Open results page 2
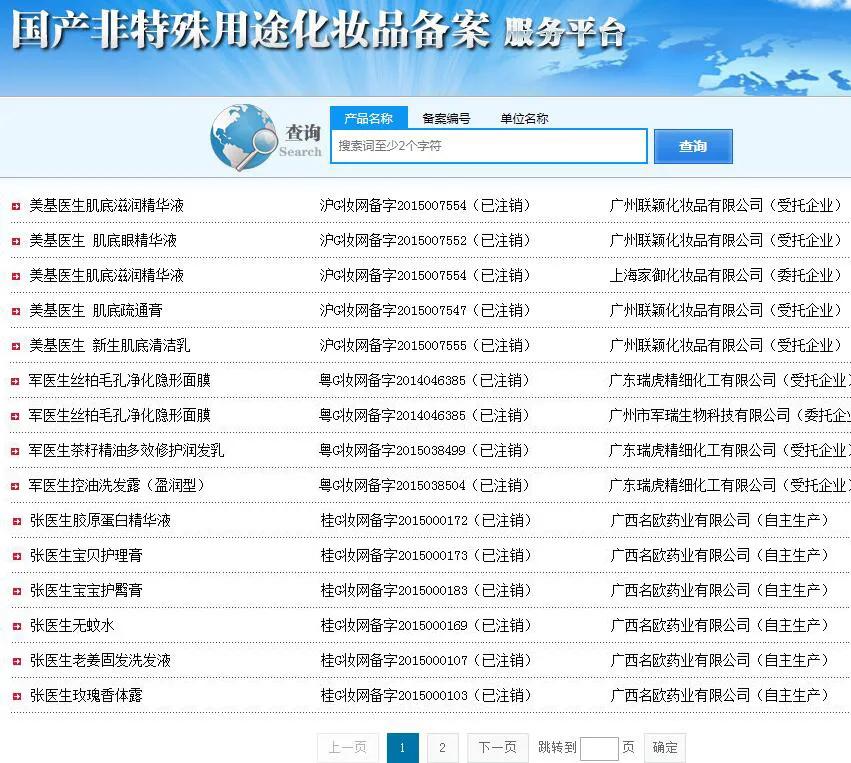The image size is (851, 763). 442,747
